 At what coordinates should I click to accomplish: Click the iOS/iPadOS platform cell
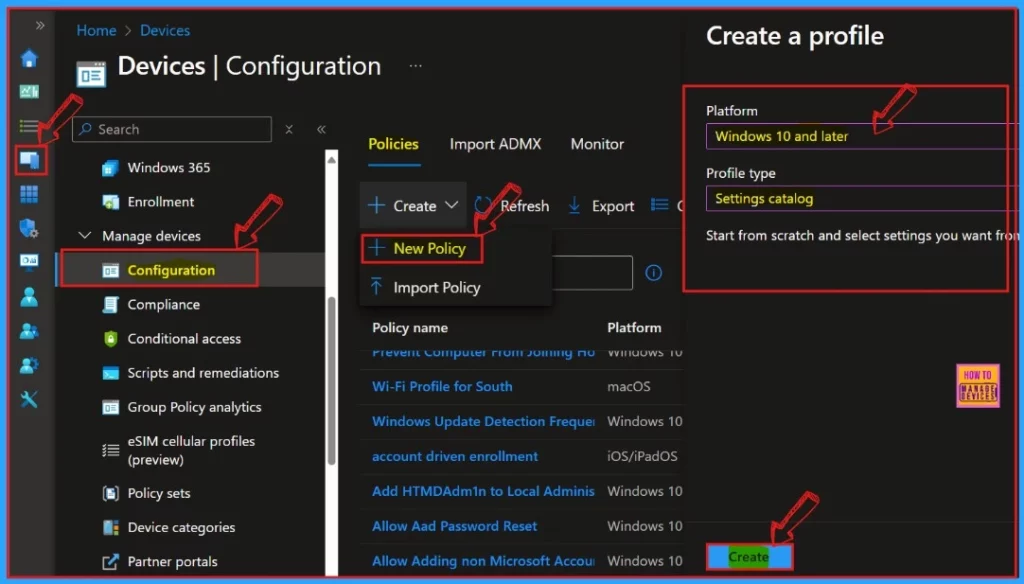[x=642, y=457]
